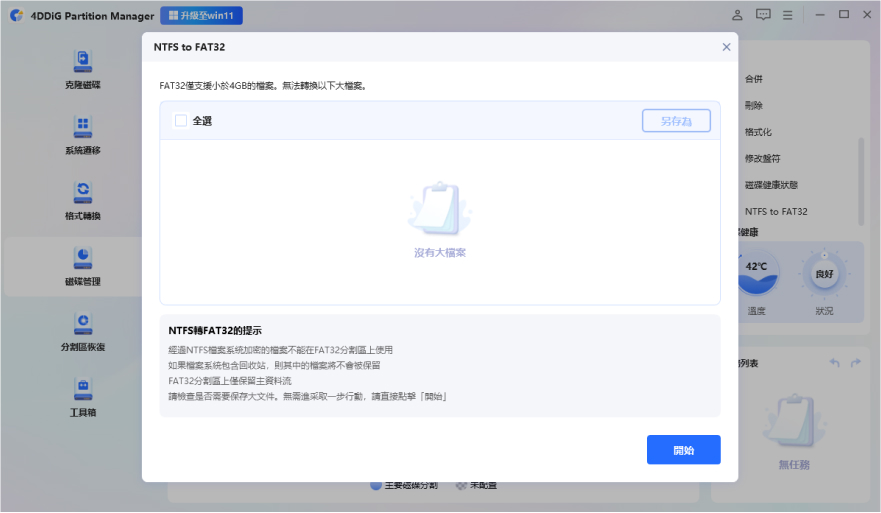
Task: Select NTFS to FAT32 in right menu
Action: (776, 212)
